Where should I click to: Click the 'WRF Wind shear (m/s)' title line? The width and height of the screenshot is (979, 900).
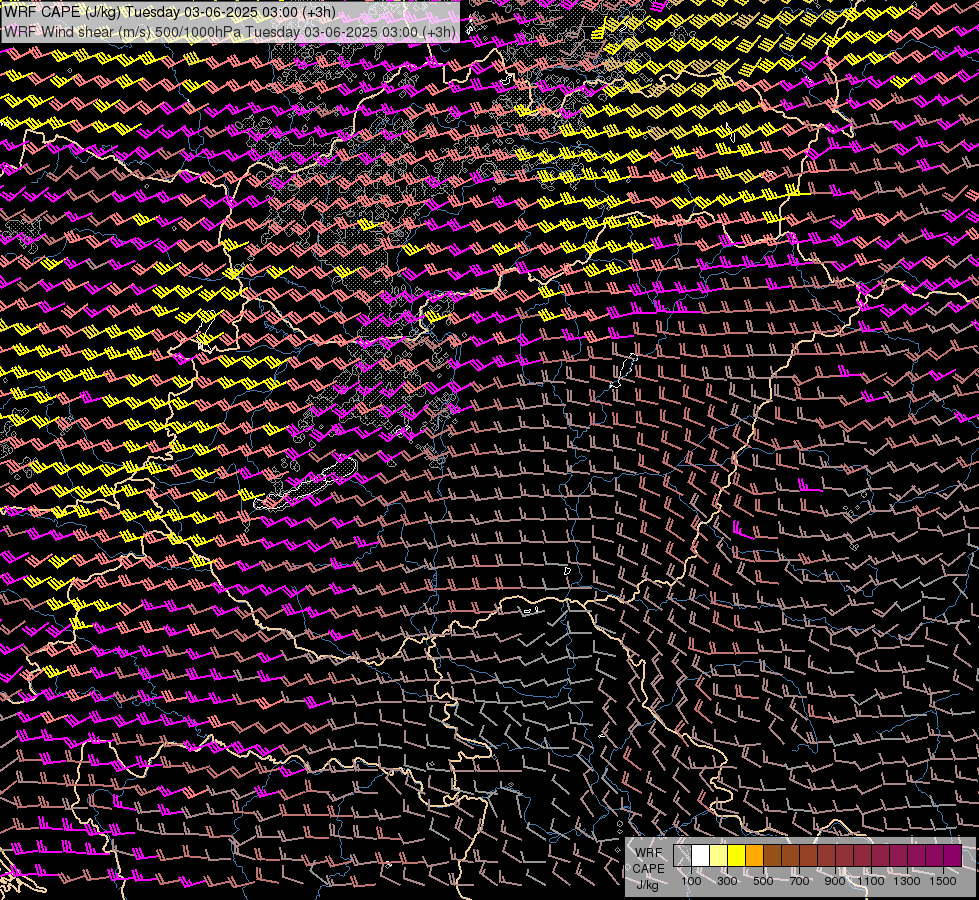pyautogui.click(x=230, y=31)
